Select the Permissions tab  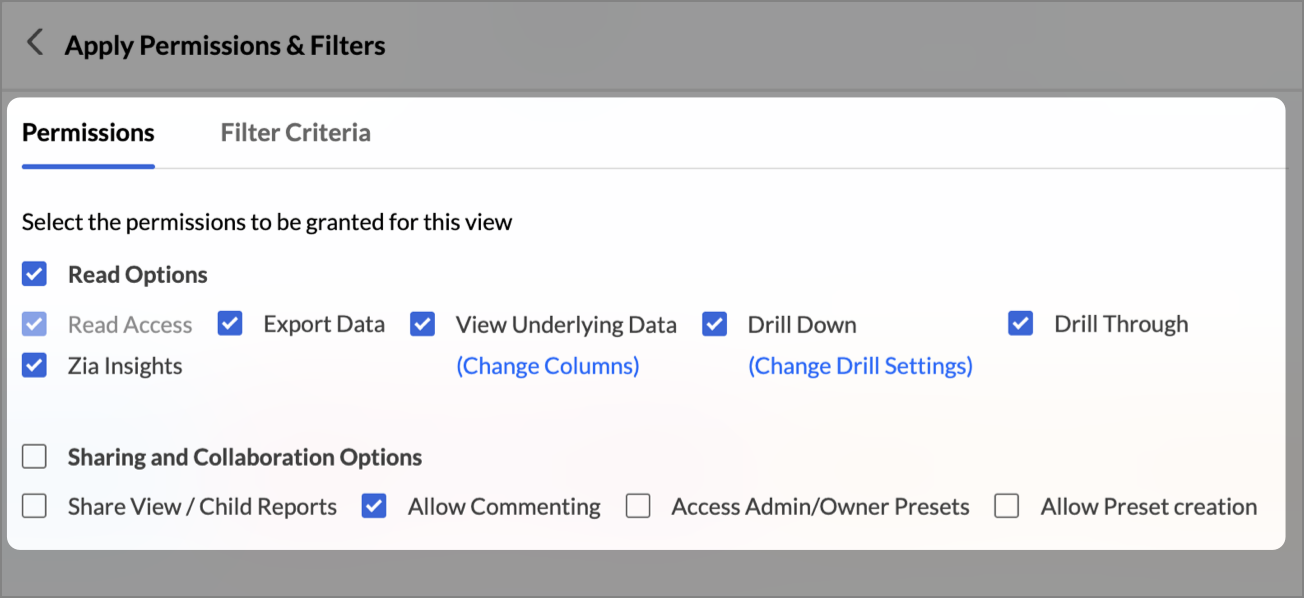point(88,133)
